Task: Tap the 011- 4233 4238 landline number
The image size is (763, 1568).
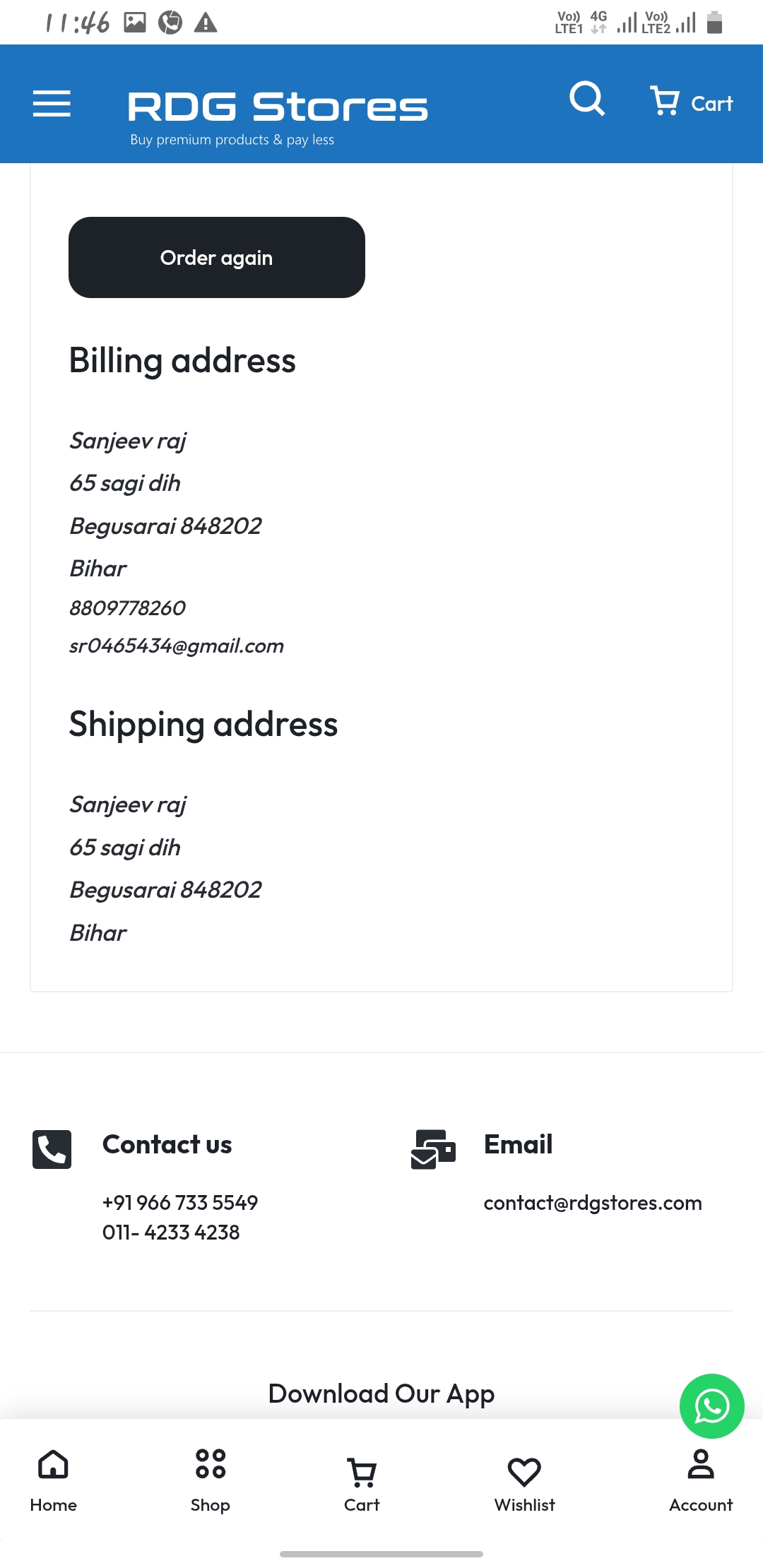Action: (x=171, y=1233)
